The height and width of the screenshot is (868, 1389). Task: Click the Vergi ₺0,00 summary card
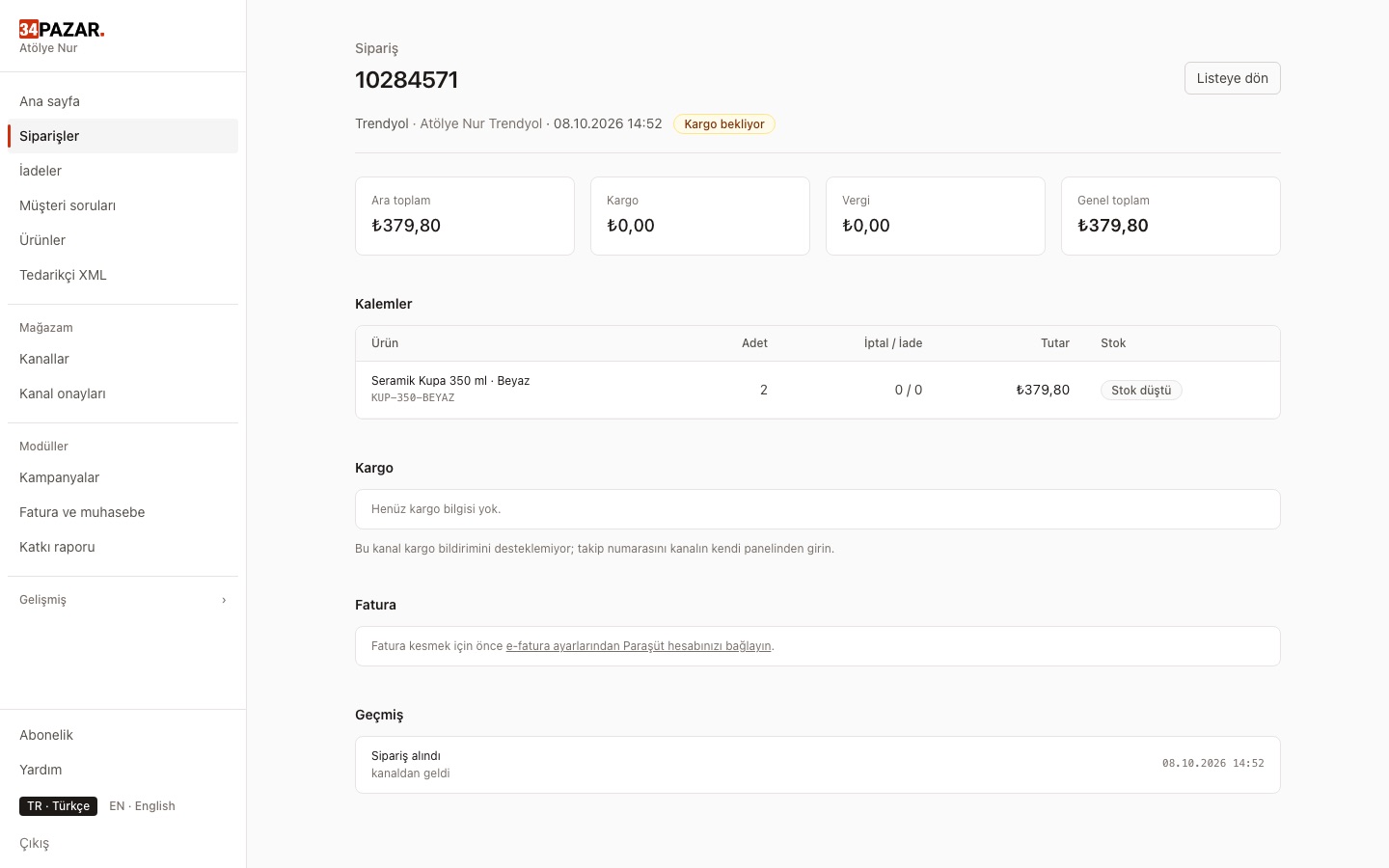point(936,216)
